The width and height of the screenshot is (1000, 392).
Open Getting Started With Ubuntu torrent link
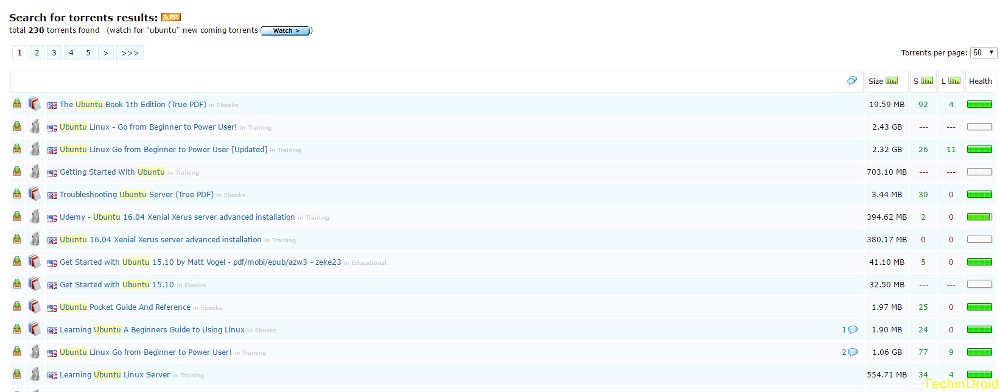coord(112,172)
